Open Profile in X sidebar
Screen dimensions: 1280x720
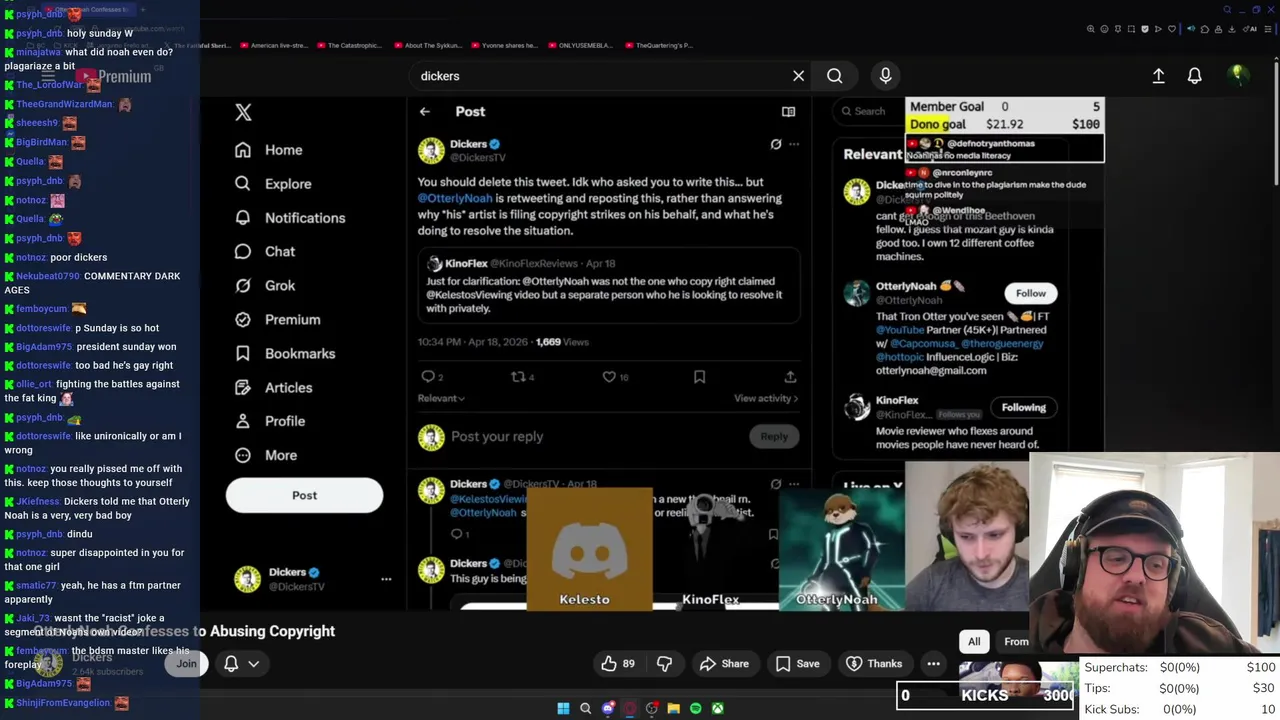coord(269,422)
